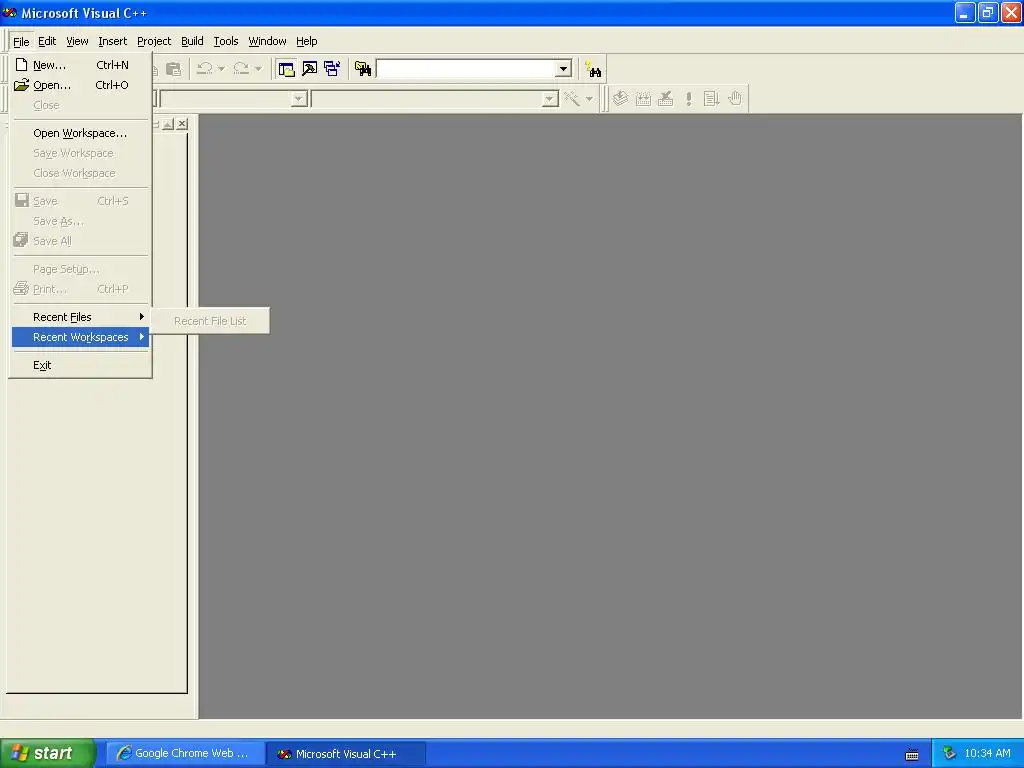1024x768 pixels.
Task: Open the Tools menu
Action: tap(226, 41)
